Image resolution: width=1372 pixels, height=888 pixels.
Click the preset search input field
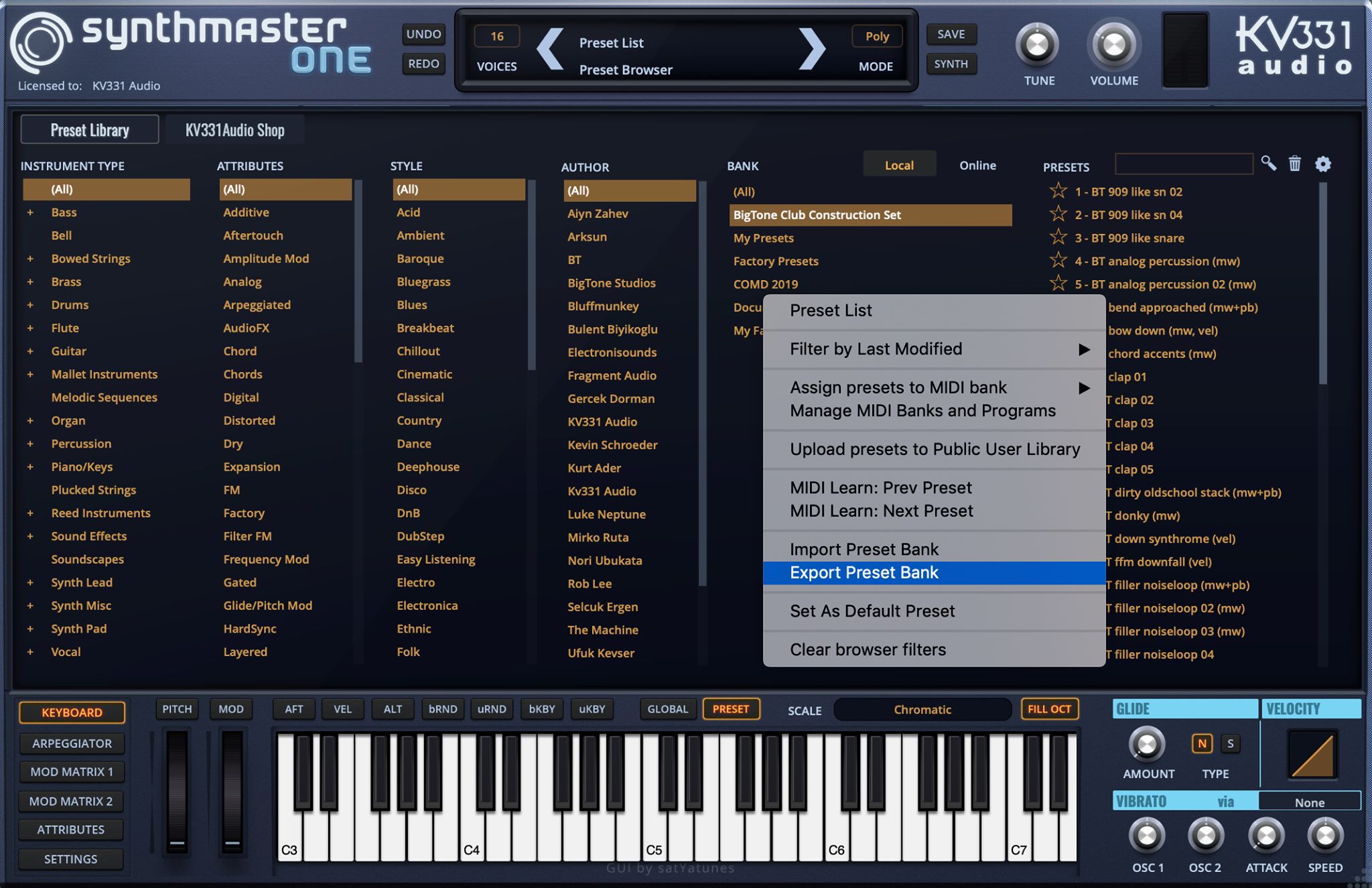1183,164
